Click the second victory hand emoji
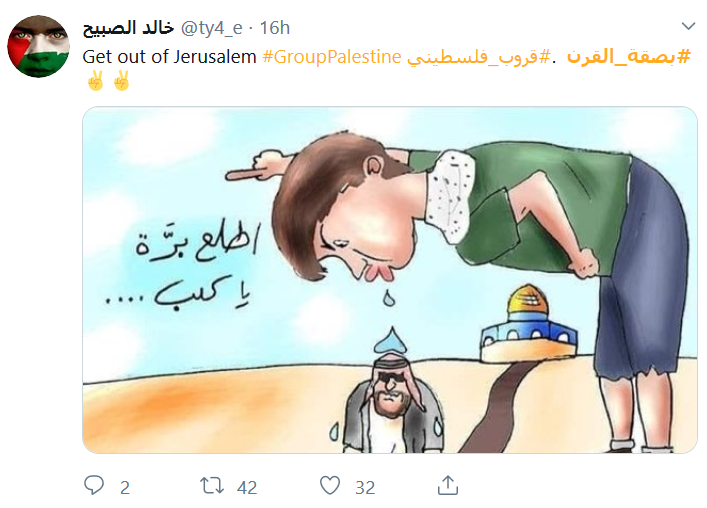Image resolution: width=707 pixels, height=508 pixels. pos(121,81)
